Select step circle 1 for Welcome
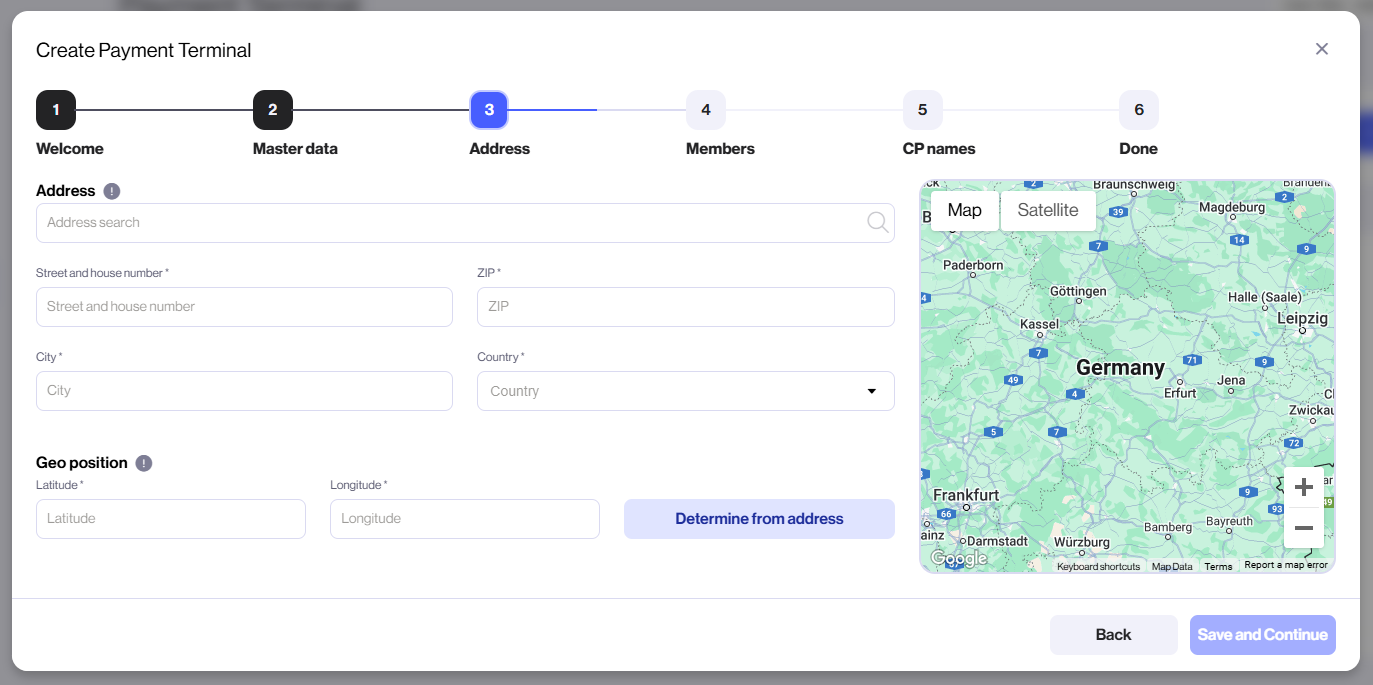 click(x=56, y=110)
